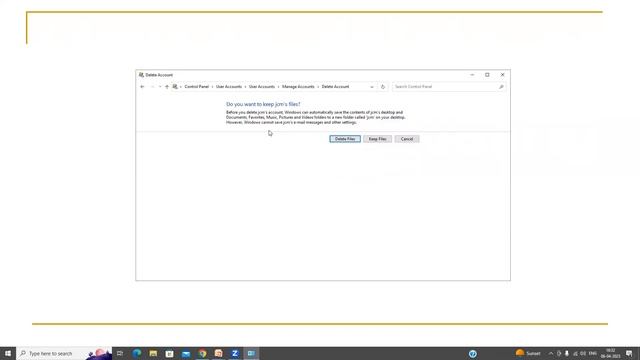Click the heading 'Do you want to keep jcm's files?'

tap(263, 104)
